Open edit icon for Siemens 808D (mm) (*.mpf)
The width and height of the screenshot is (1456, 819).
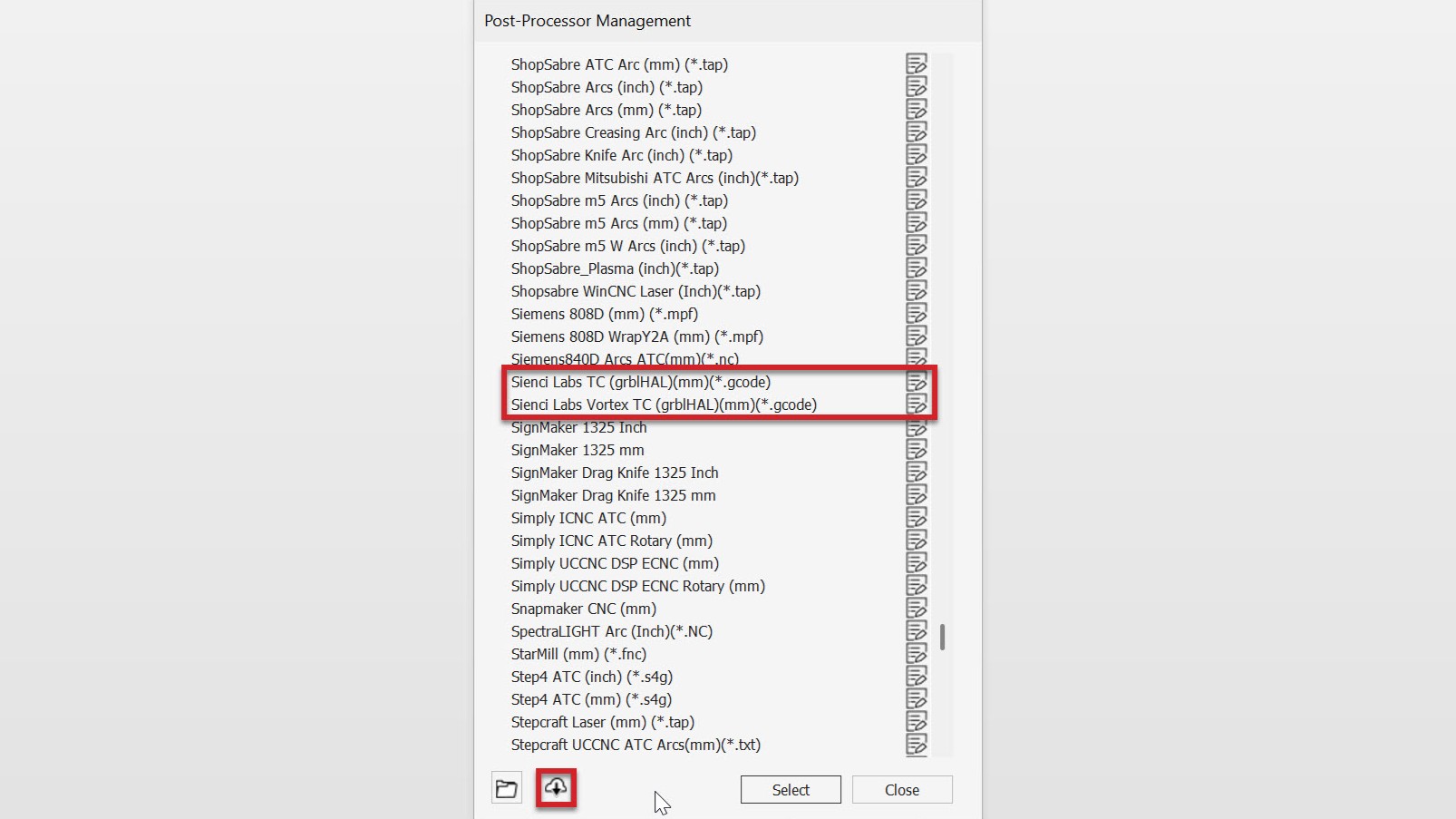tap(917, 313)
